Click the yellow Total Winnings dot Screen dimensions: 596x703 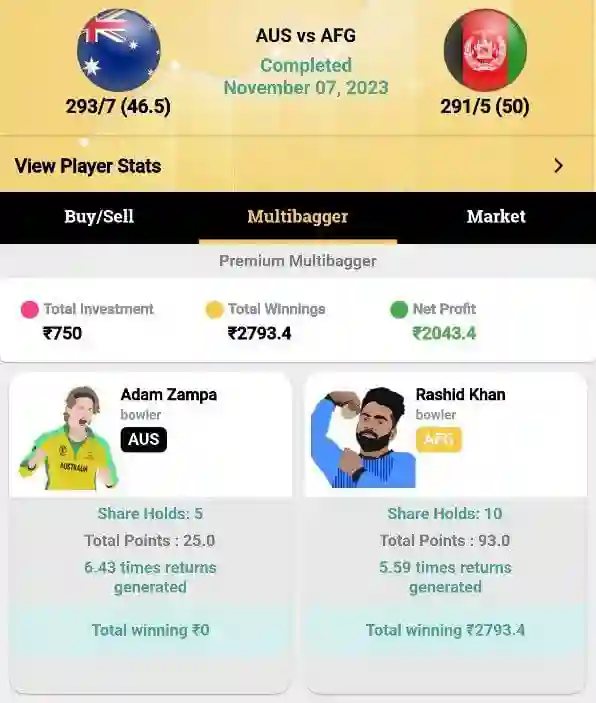[214, 309]
